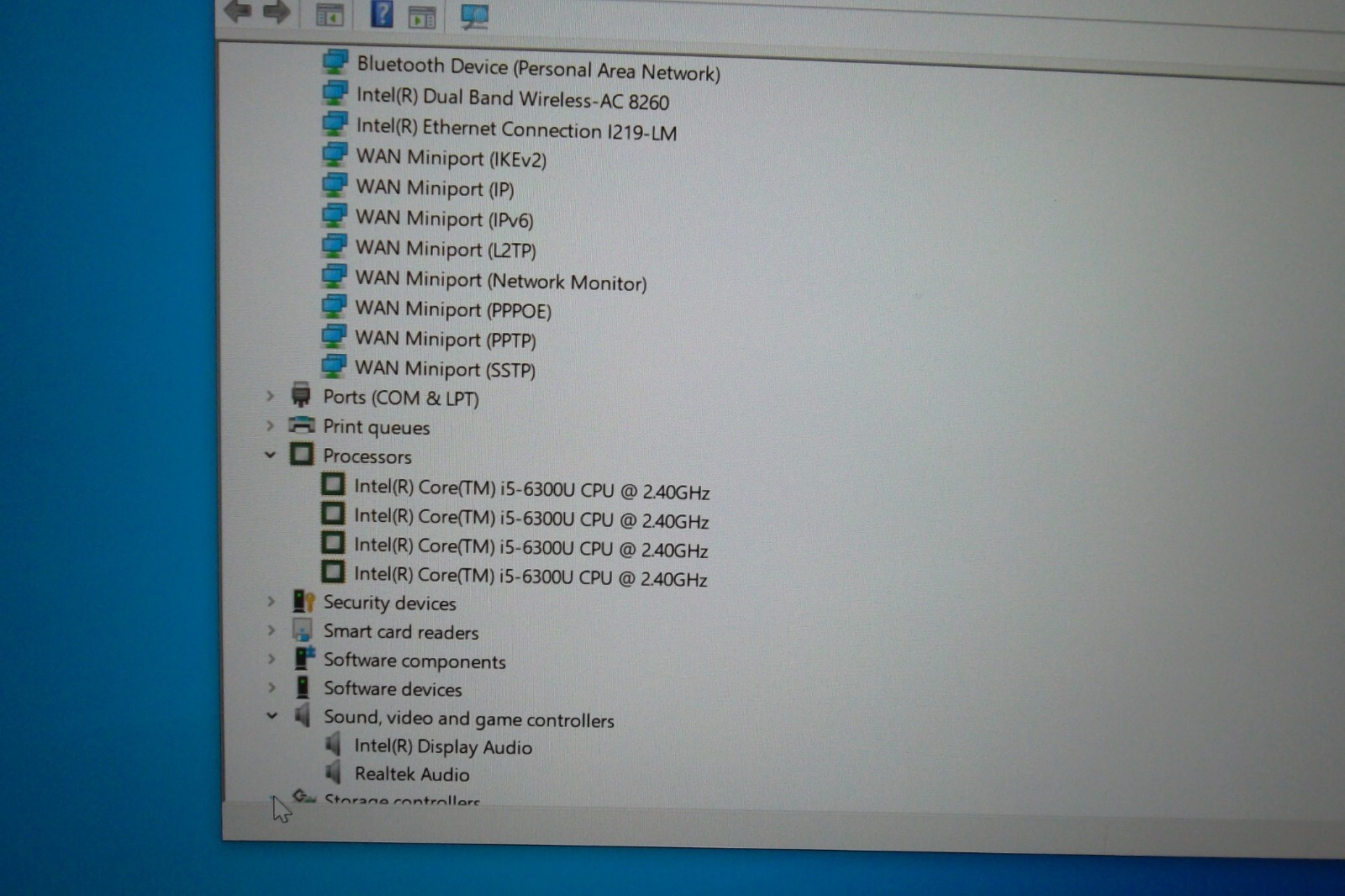Select the WAN Miniport (IKEv2) label
Image resolution: width=1345 pixels, height=896 pixels.
click(451, 158)
